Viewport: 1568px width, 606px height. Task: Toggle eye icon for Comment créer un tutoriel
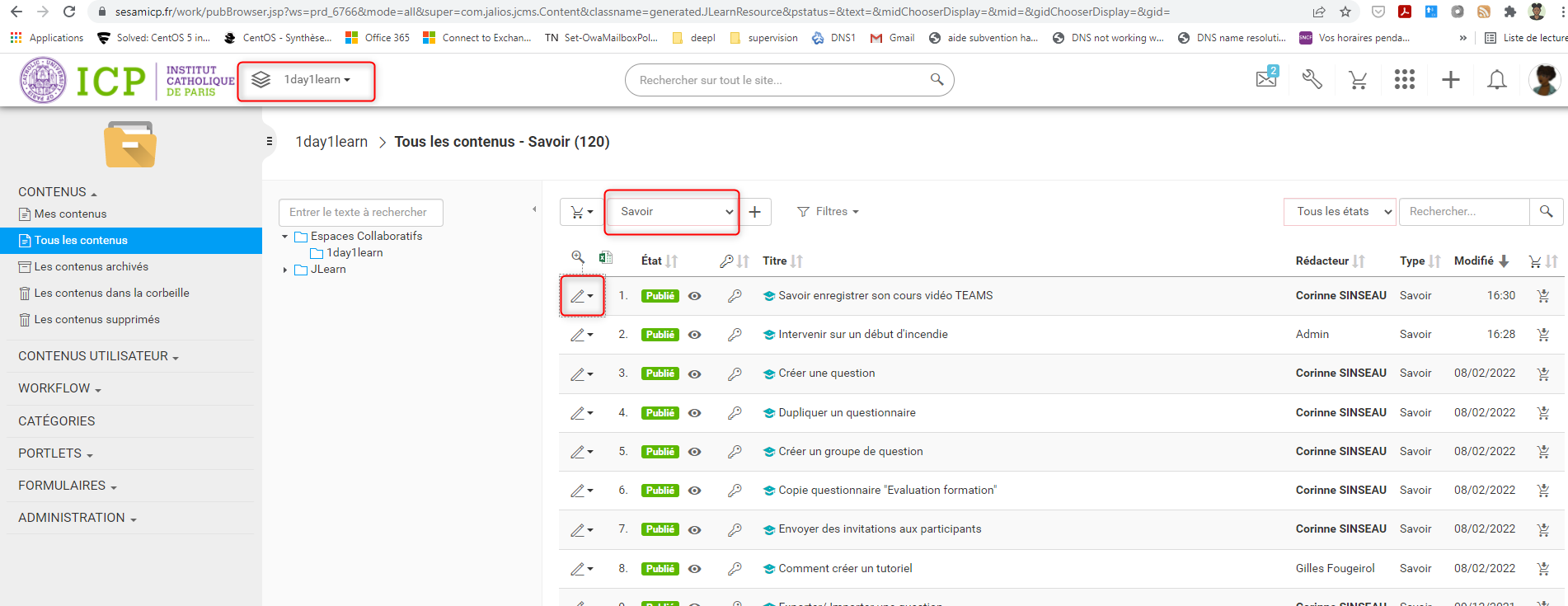(695, 569)
